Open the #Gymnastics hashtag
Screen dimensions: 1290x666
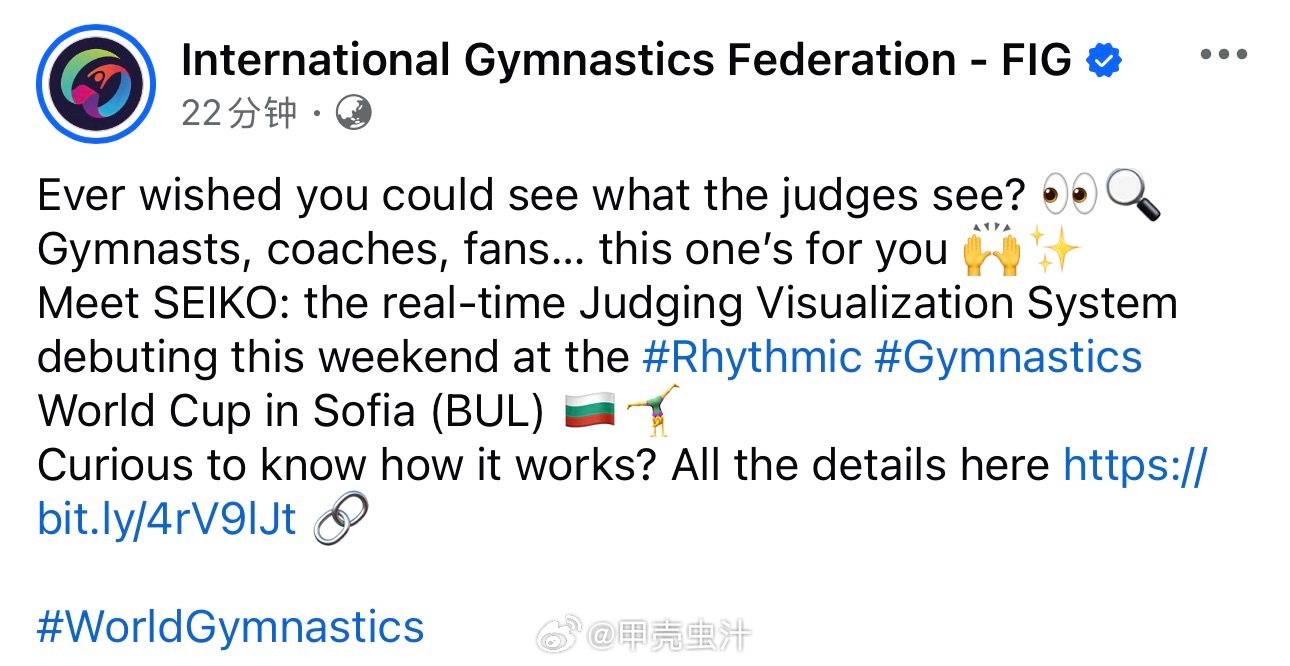(1010, 356)
